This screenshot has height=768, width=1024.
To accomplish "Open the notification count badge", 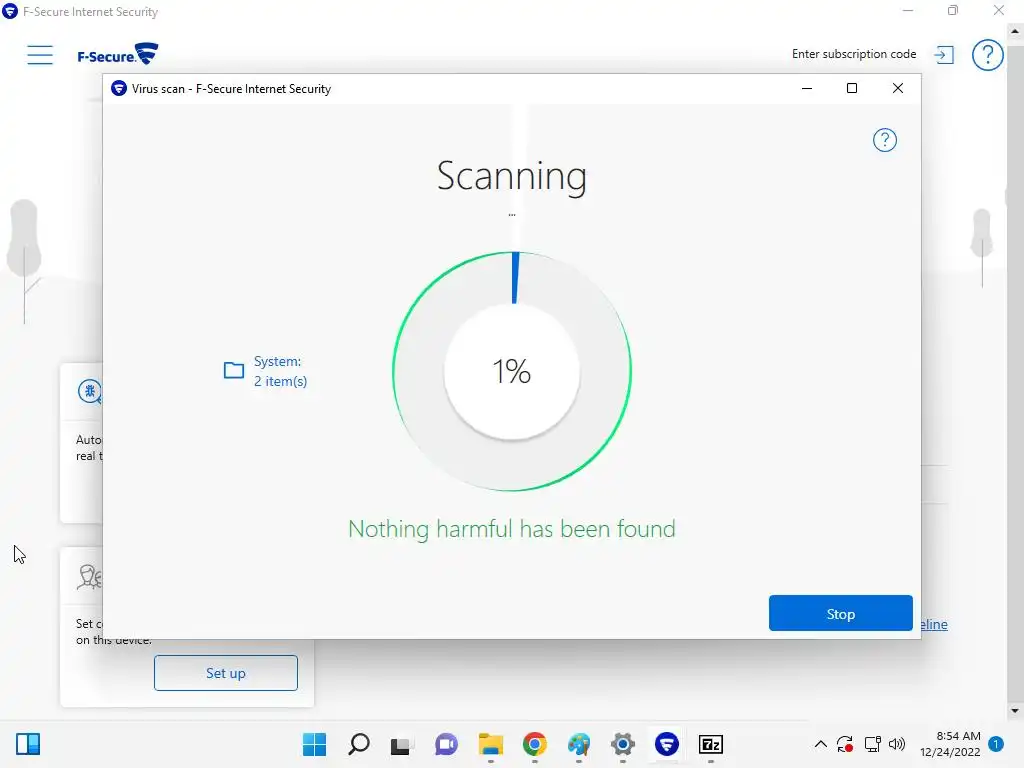I will (996, 744).
